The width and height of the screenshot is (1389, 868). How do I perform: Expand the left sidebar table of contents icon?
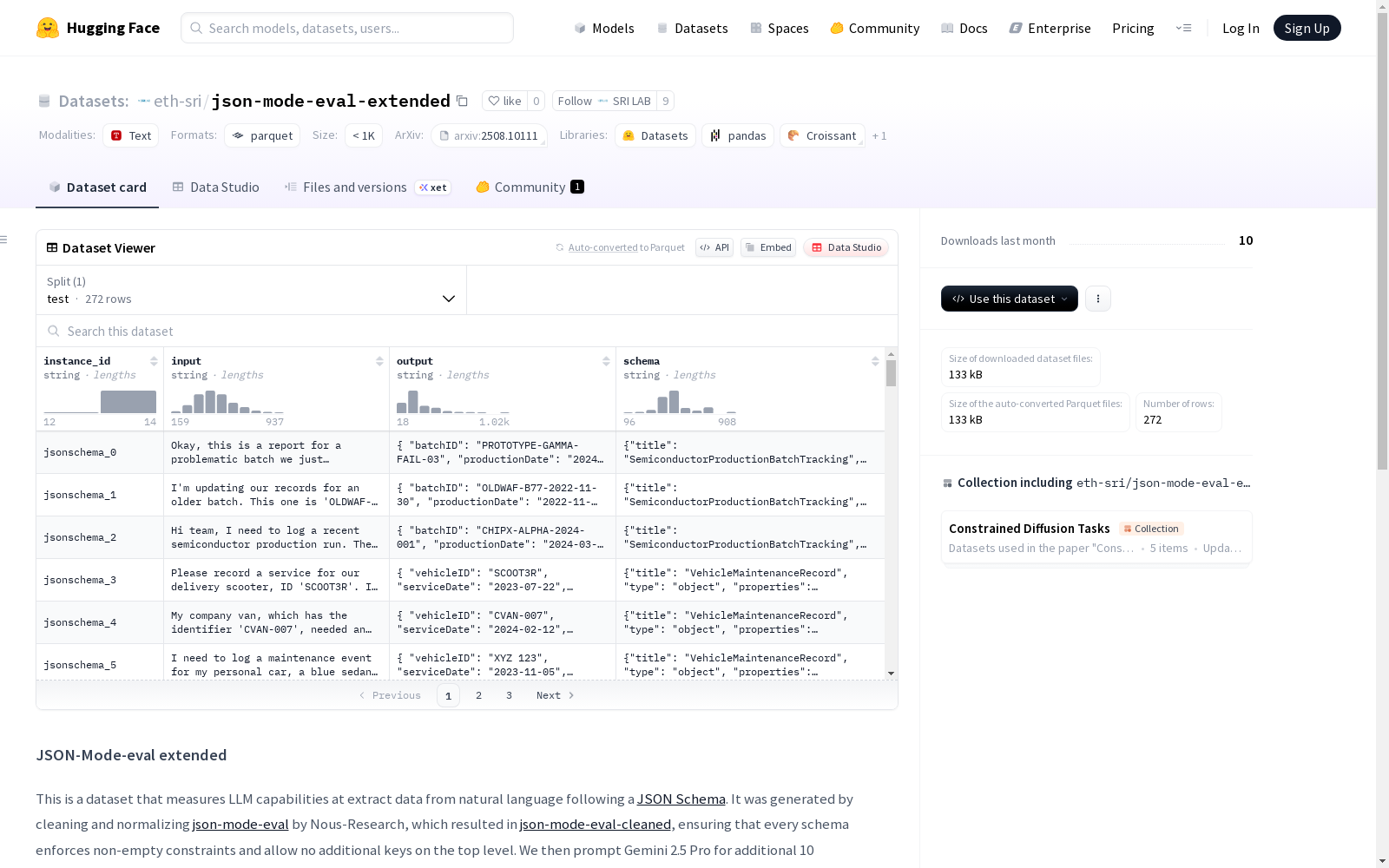click(x=4, y=240)
